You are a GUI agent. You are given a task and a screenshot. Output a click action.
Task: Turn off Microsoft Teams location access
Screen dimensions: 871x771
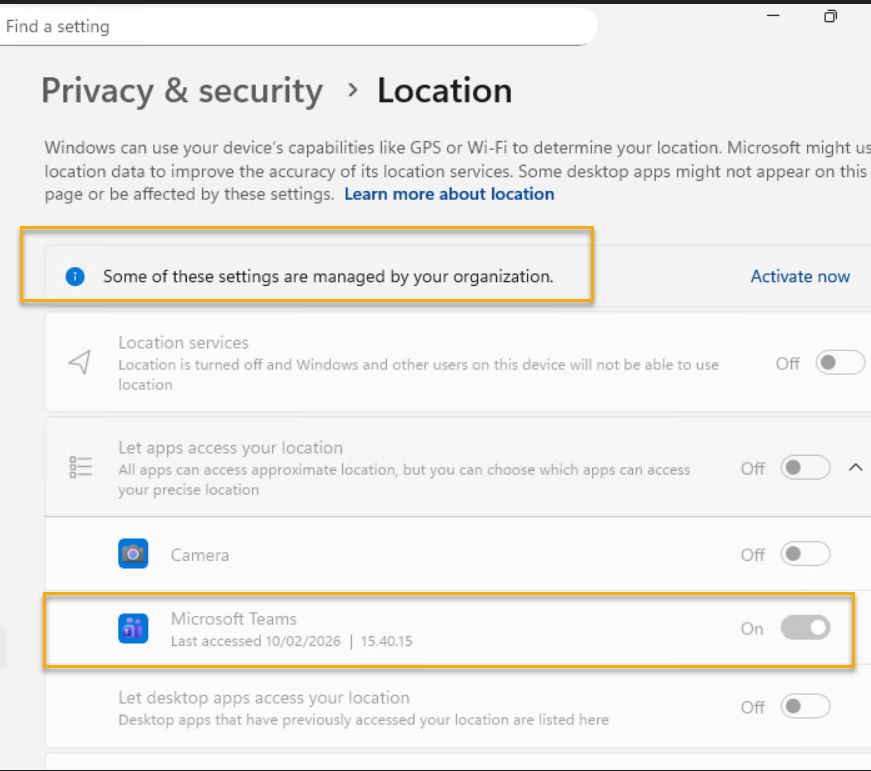coord(805,629)
